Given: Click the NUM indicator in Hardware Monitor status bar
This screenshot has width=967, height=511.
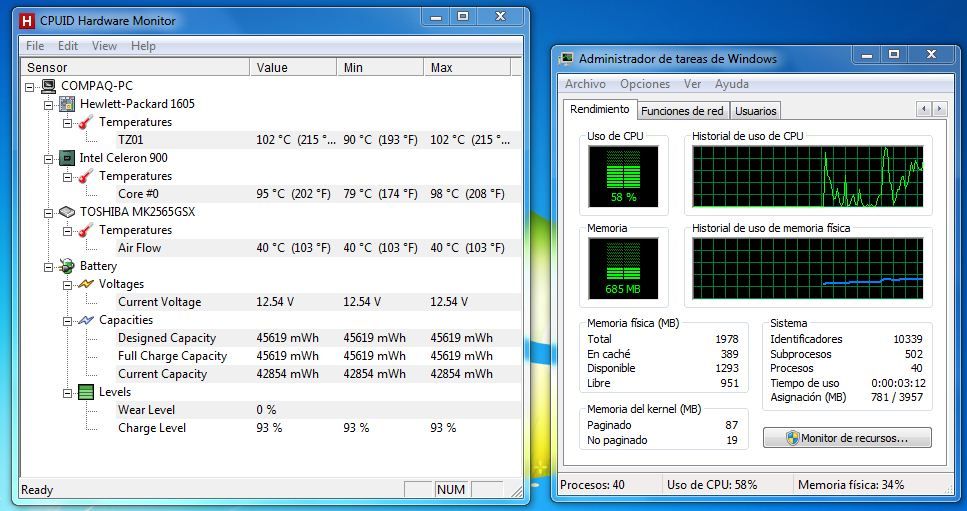Looking at the screenshot, I should tap(451, 490).
